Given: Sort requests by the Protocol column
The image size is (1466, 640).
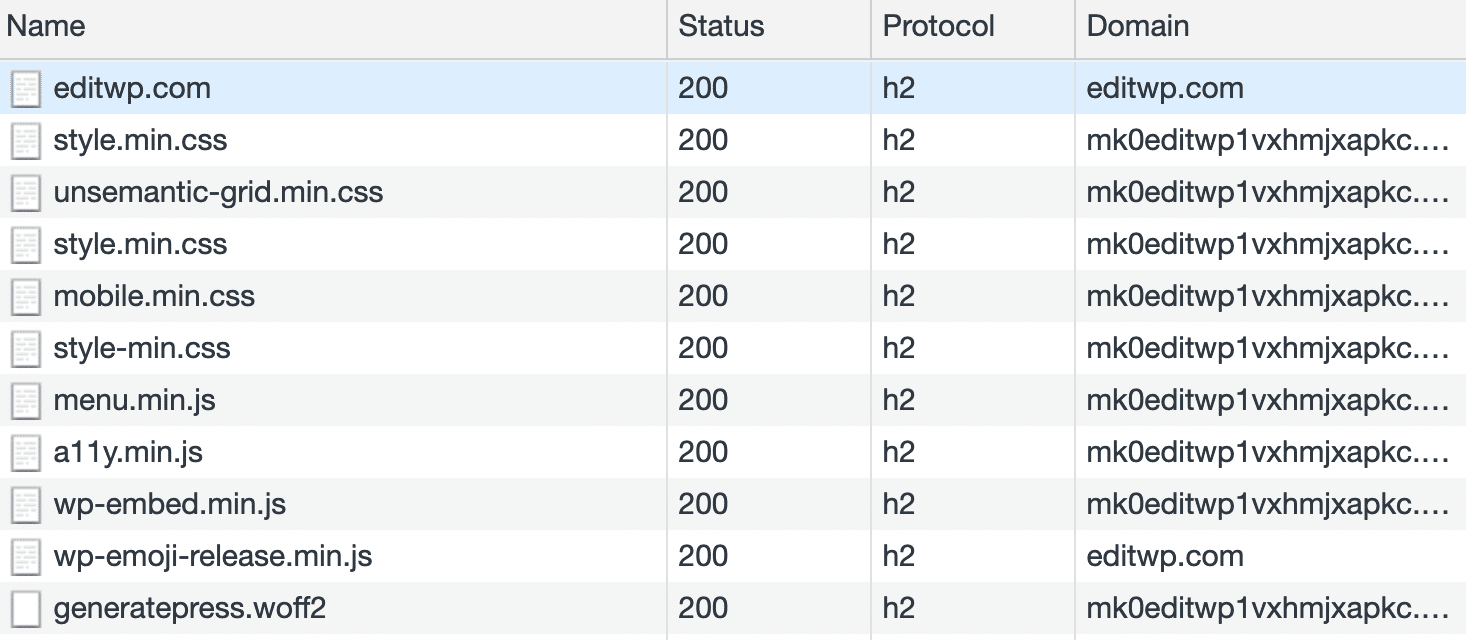Looking at the screenshot, I should (937, 26).
